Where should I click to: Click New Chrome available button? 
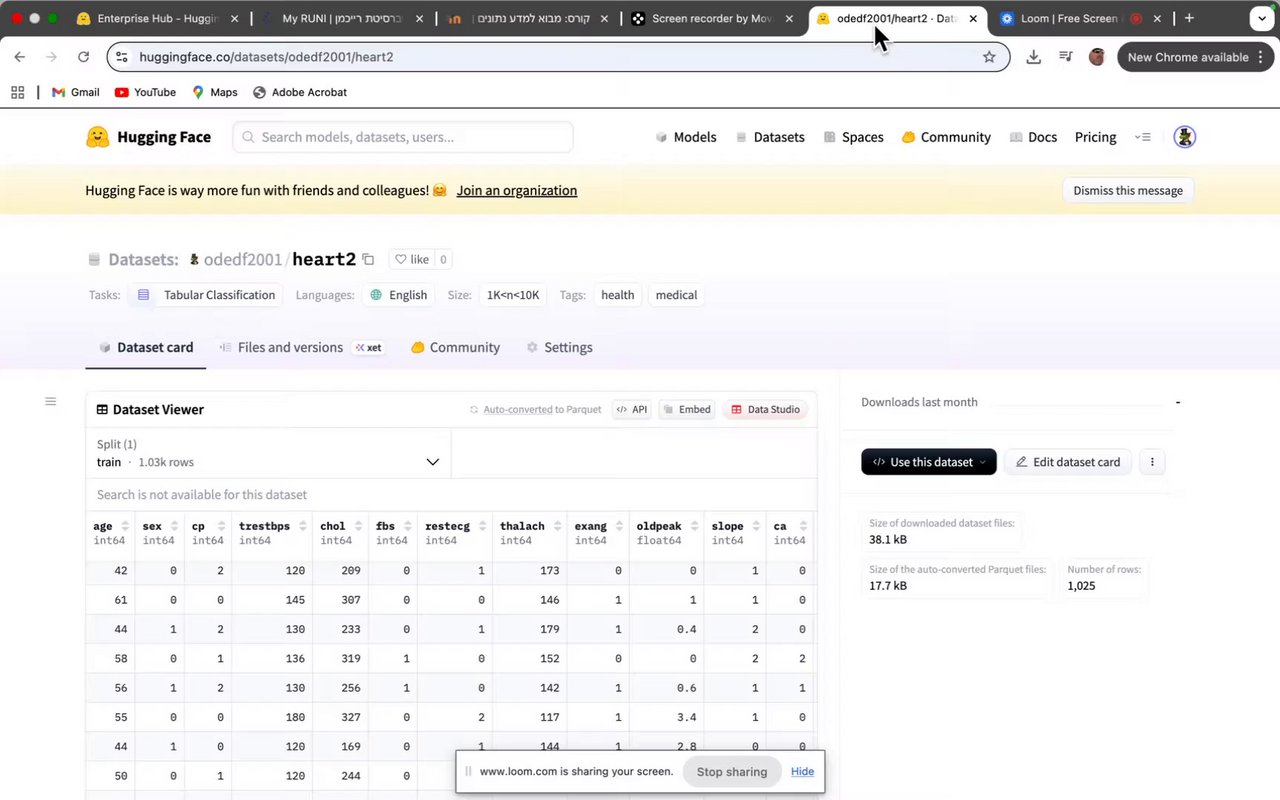pos(1194,57)
